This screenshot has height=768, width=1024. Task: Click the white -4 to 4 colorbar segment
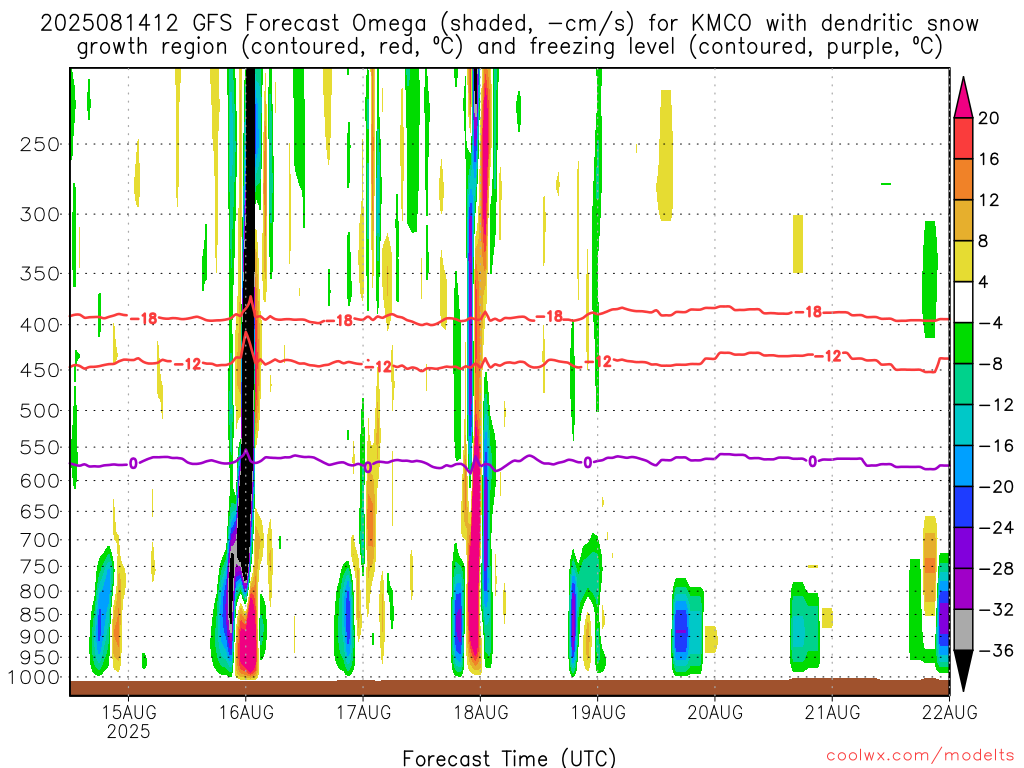click(x=963, y=302)
